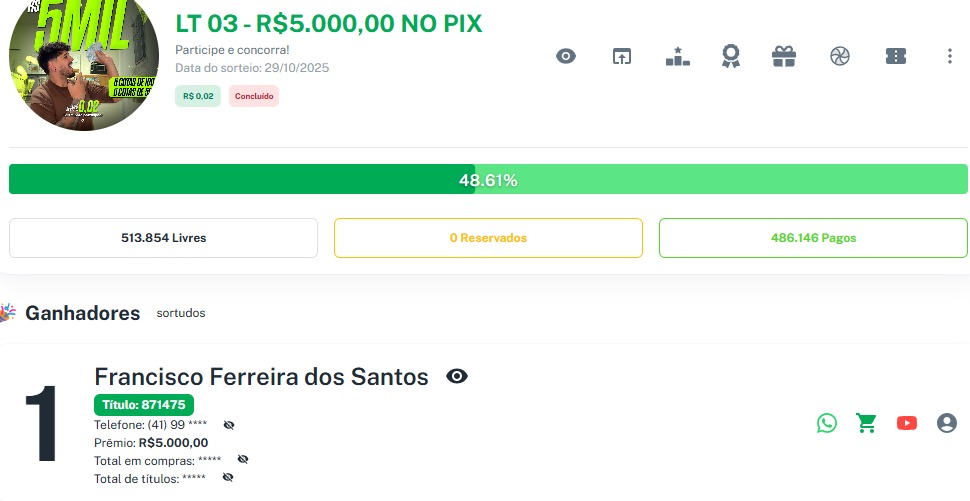Click the red YouTube video icon

tap(907, 423)
